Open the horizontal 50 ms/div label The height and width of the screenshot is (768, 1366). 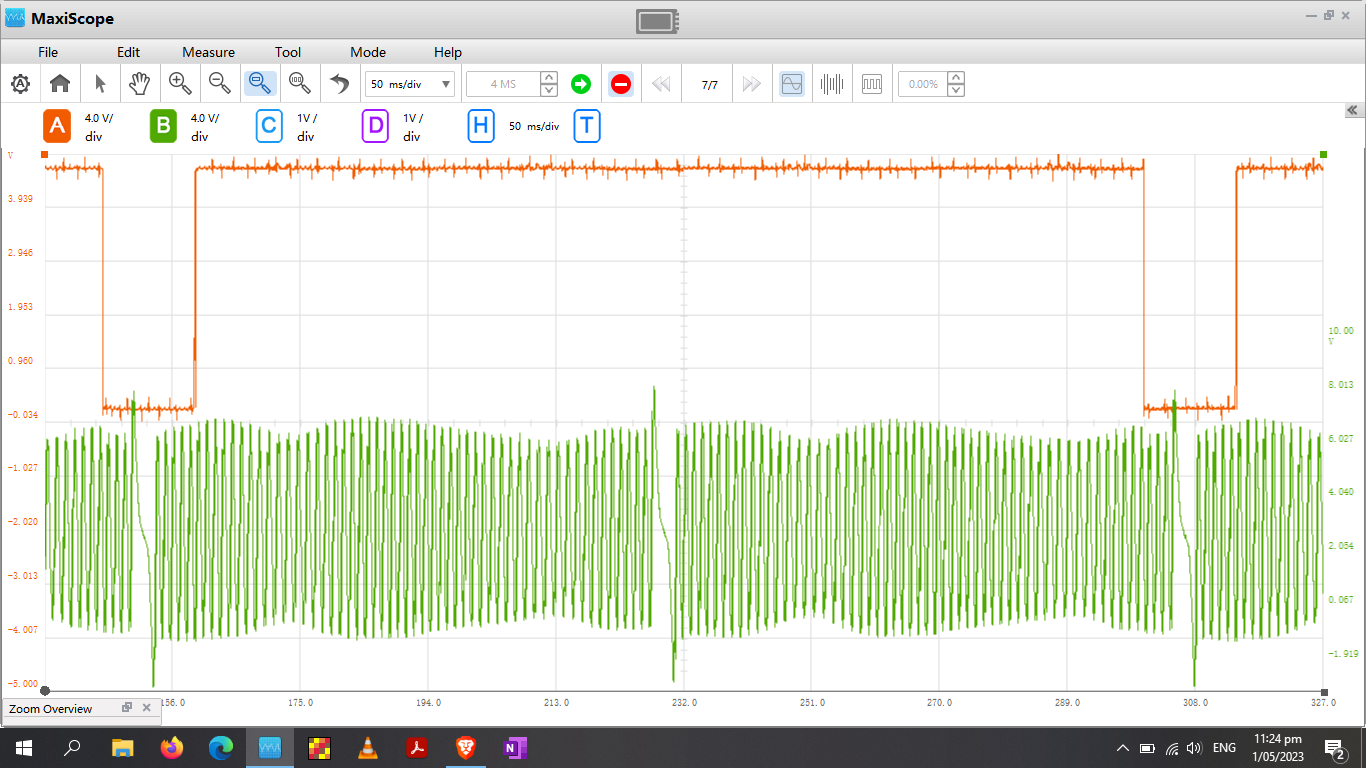pos(534,126)
